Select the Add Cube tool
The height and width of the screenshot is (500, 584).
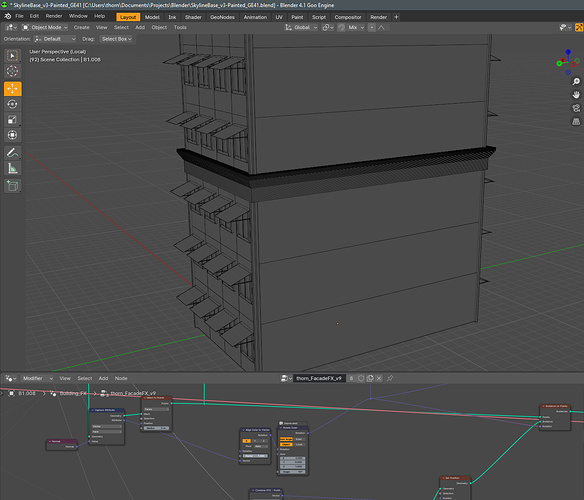click(13, 186)
